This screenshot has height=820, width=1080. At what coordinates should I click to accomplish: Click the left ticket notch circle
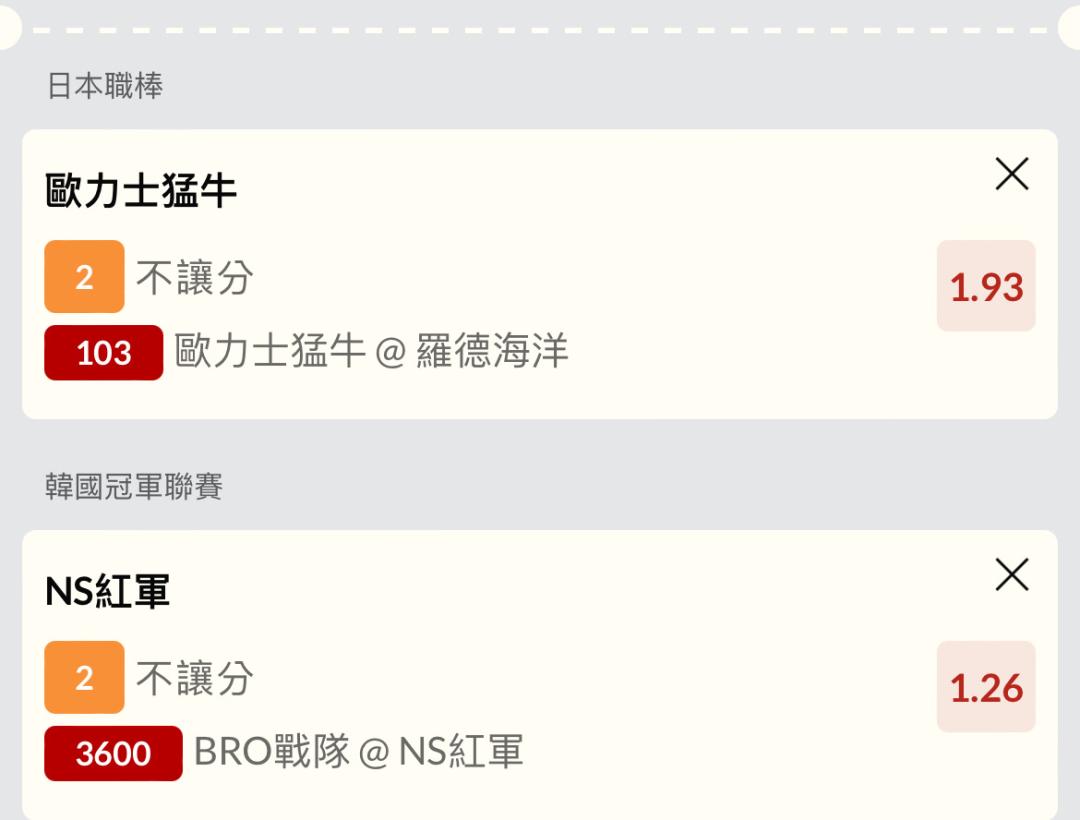tap(8, 30)
